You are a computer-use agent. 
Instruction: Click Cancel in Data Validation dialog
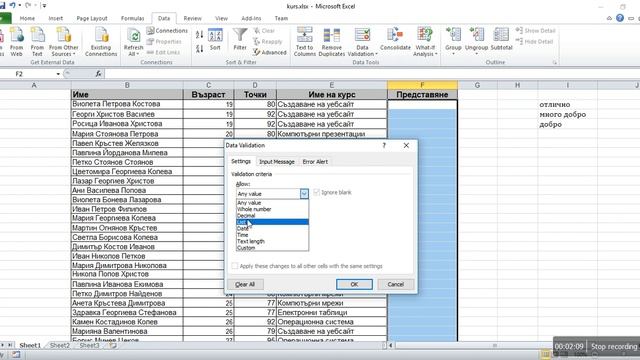(x=396, y=284)
